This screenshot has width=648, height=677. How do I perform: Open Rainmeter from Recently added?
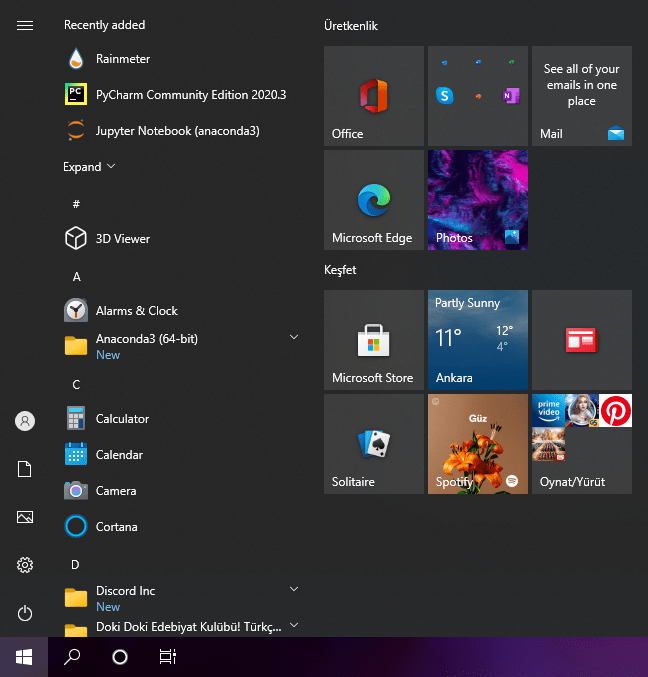pos(179,59)
